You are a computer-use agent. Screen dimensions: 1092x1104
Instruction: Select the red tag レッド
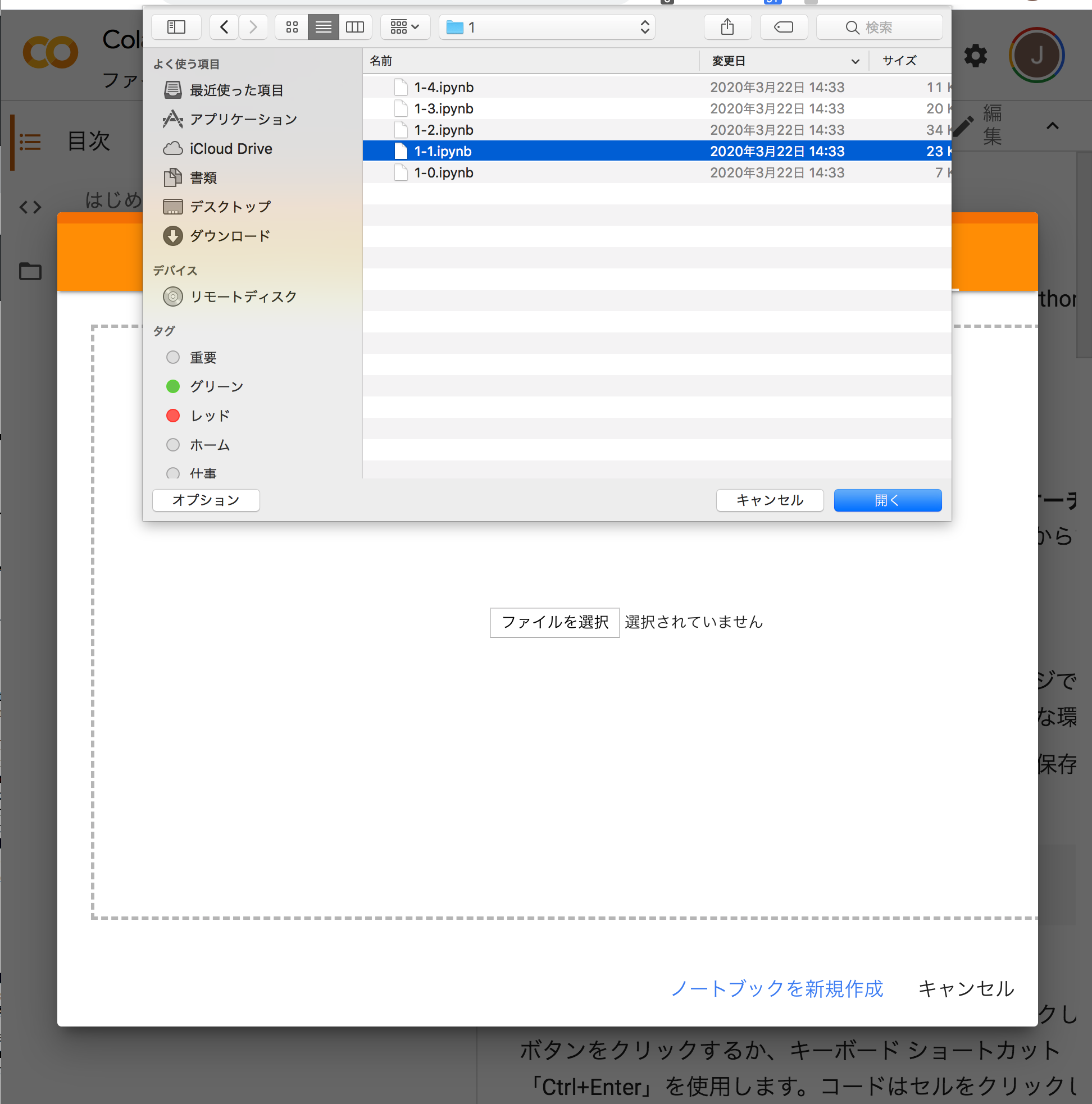(210, 416)
